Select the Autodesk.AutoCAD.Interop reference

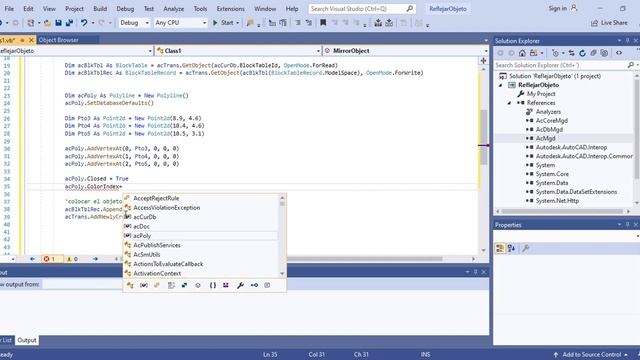click(571, 147)
